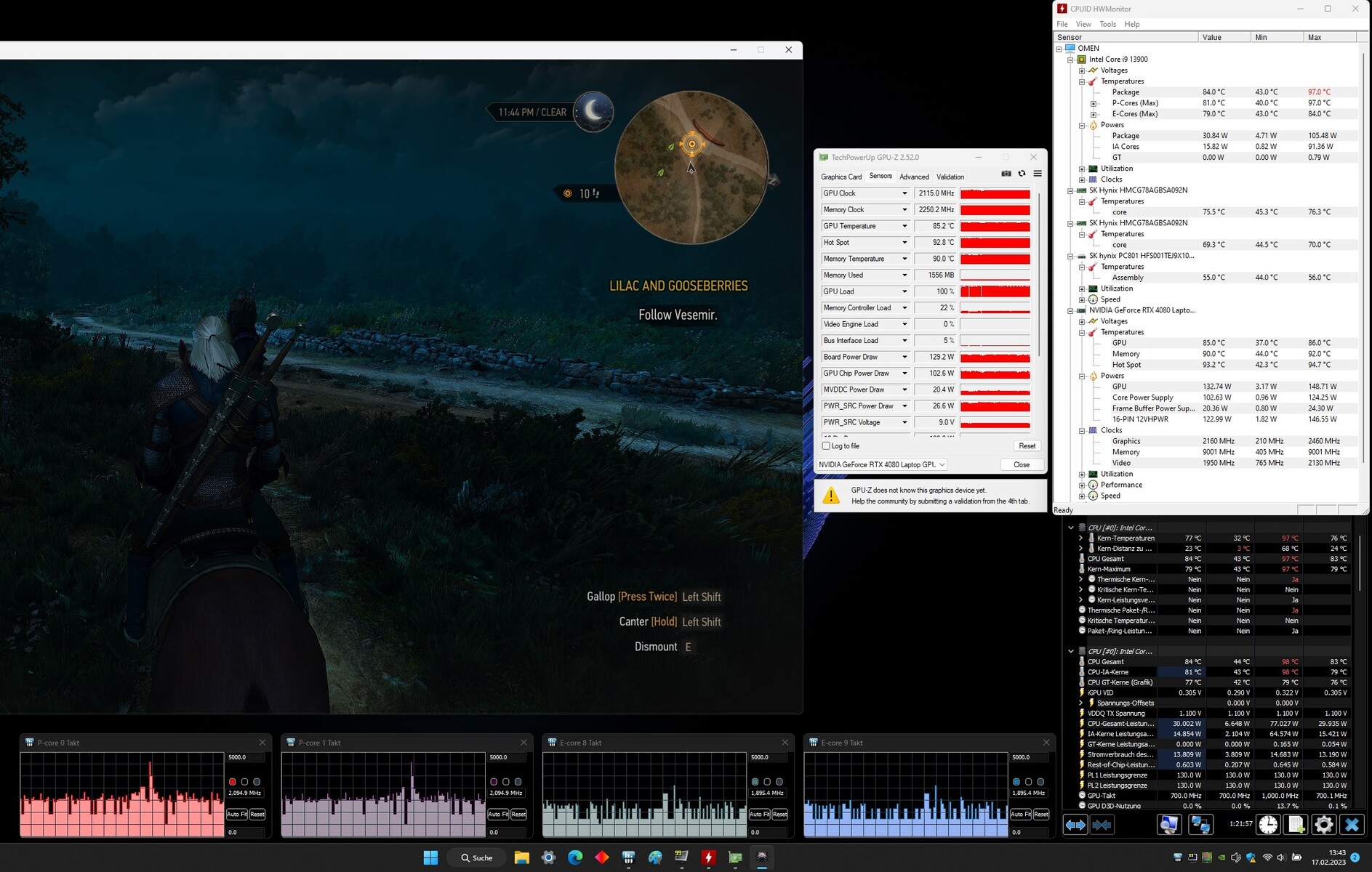Open the GPU selection dropdown in GPU-Z

(942, 464)
